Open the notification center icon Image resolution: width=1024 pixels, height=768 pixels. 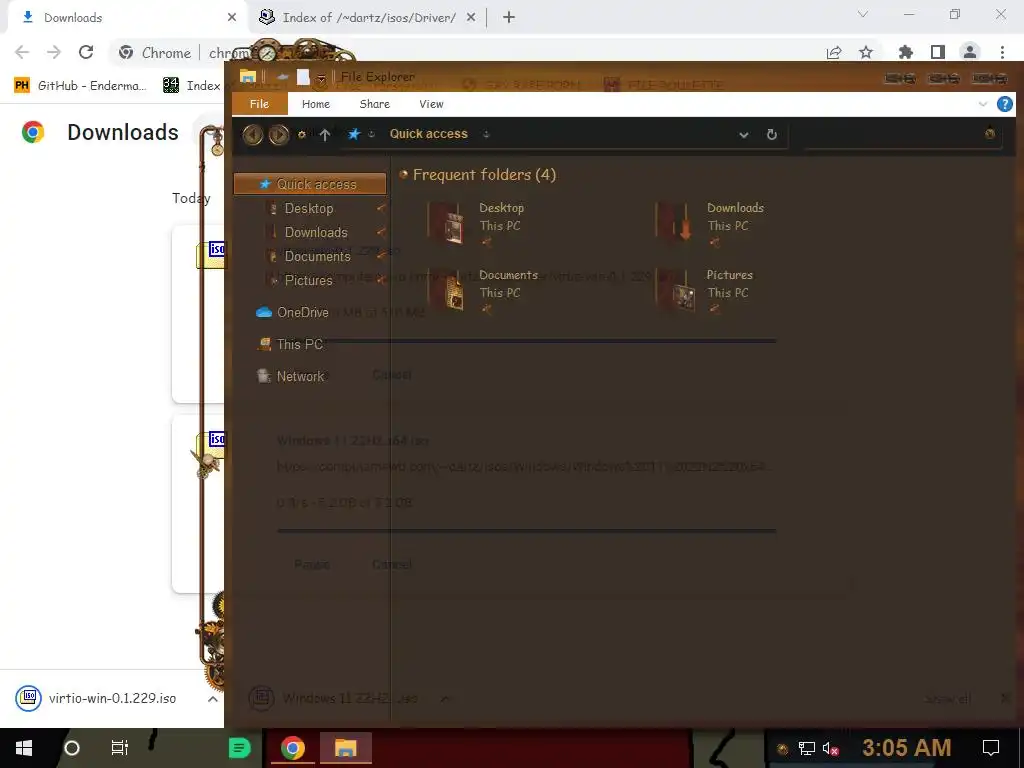tap(991, 748)
